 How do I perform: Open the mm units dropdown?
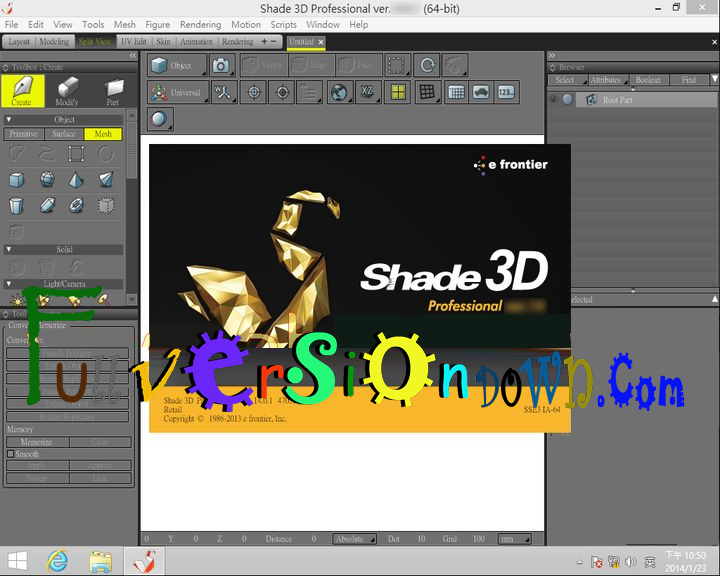(x=514, y=539)
